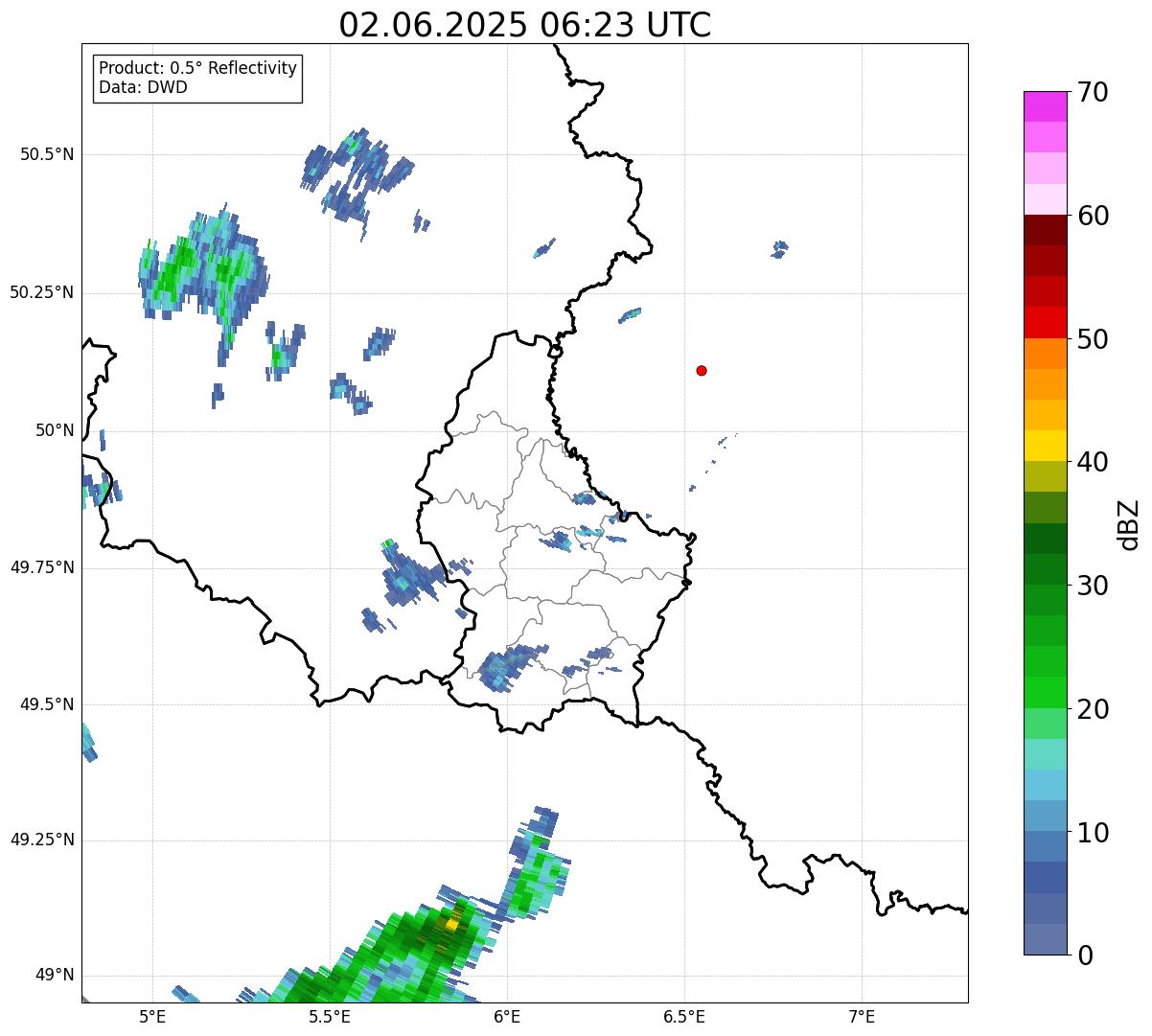The height and width of the screenshot is (1036, 1152).
Task: Click the '50.25°N' latitude label
Action: (42, 292)
